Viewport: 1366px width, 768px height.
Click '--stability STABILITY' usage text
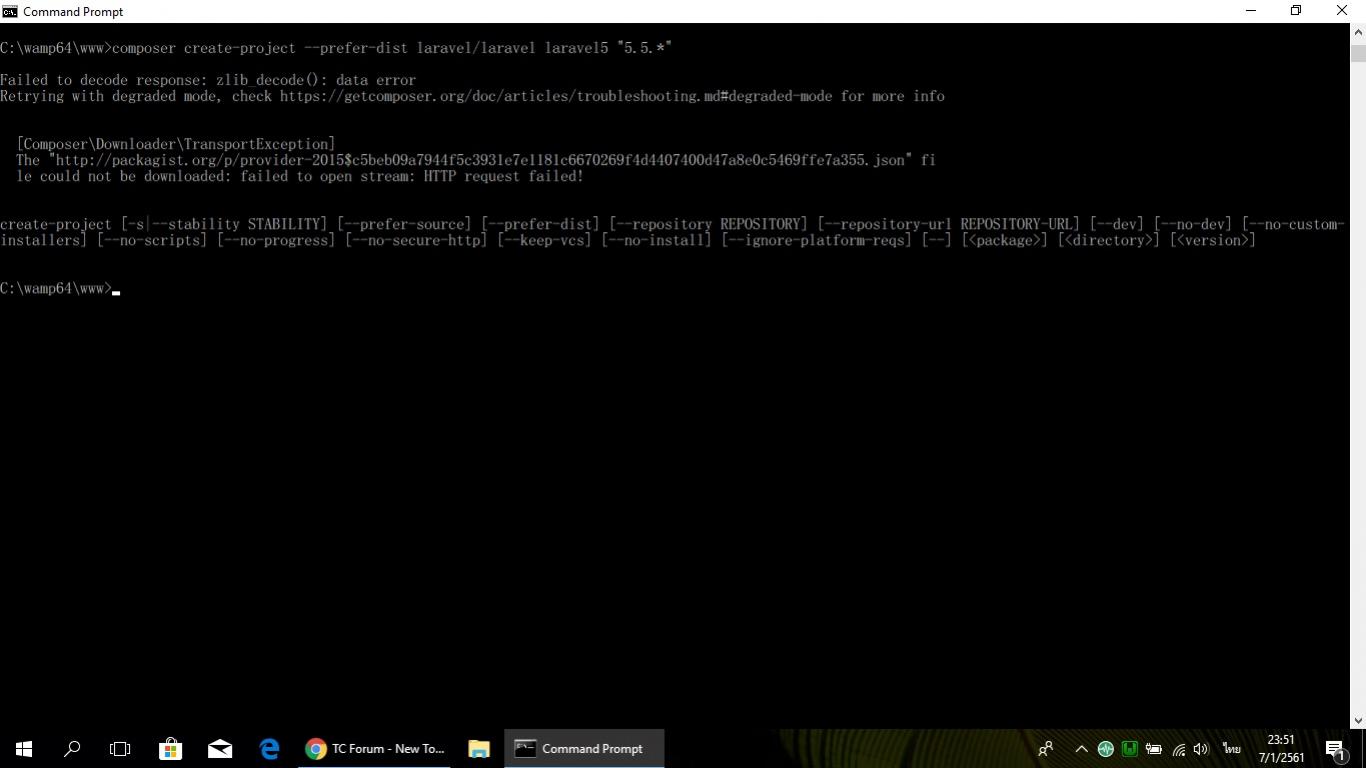pyautogui.click(x=236, y=224)
